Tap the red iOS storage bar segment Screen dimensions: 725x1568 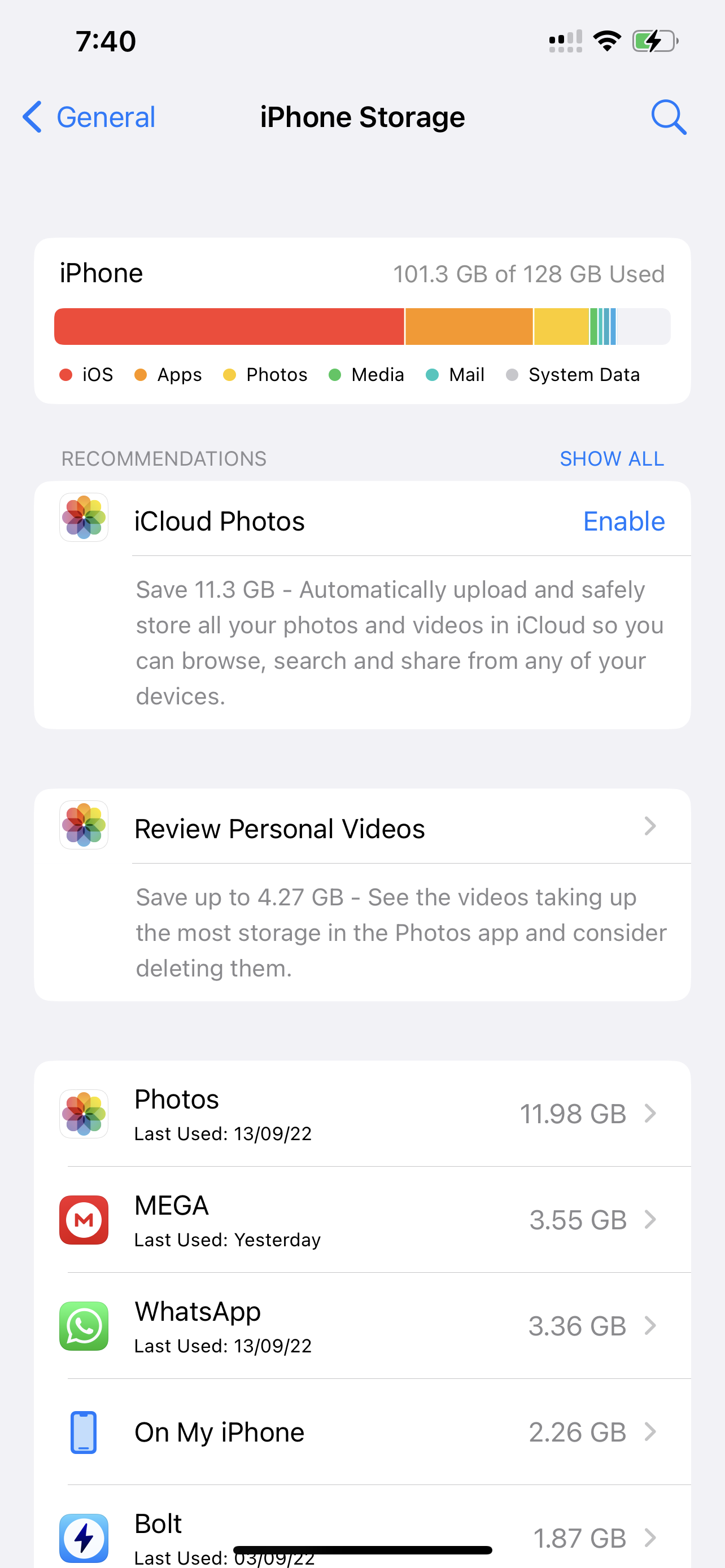point(229,326)
